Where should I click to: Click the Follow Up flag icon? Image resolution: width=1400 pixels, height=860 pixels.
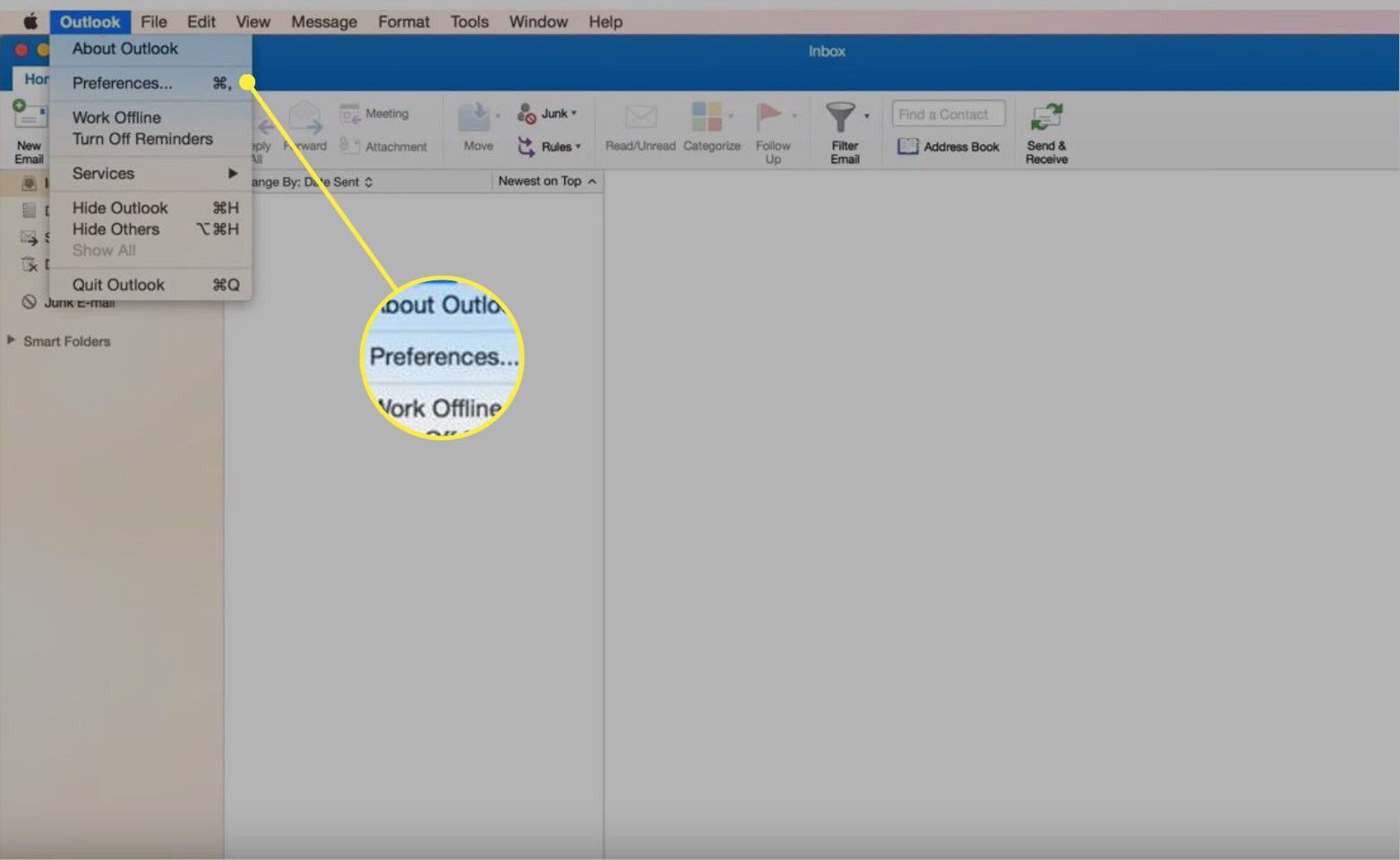(x=769, y=117)
